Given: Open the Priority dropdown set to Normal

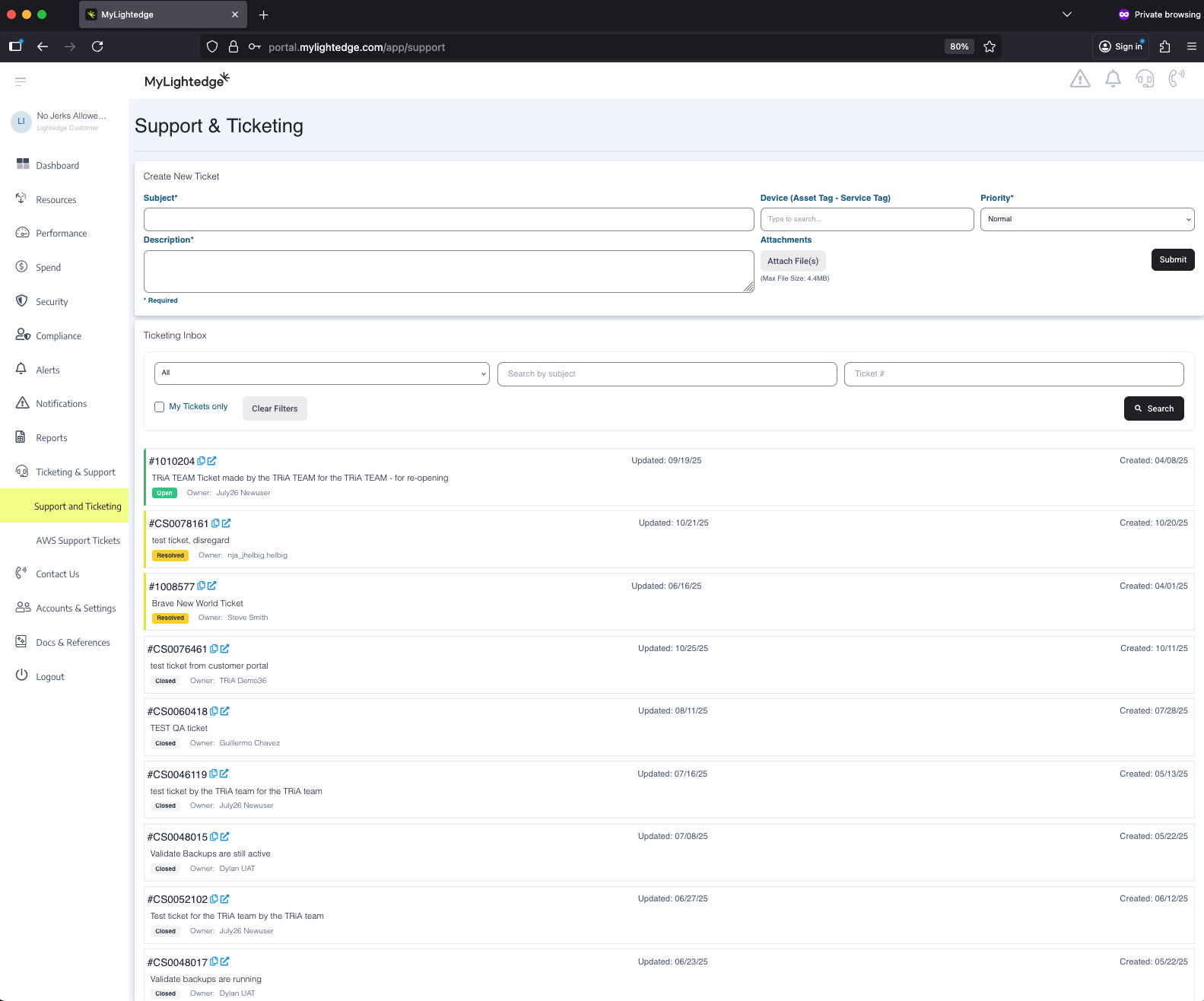Looking at the screenshot, I should click(1088, 219).
